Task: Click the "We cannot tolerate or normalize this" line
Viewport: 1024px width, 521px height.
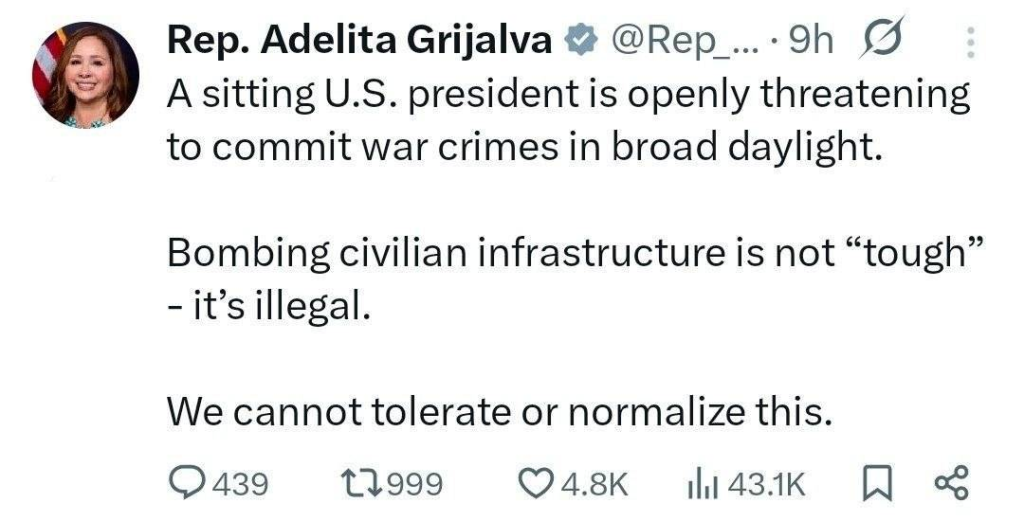Action: click(498, 408)
